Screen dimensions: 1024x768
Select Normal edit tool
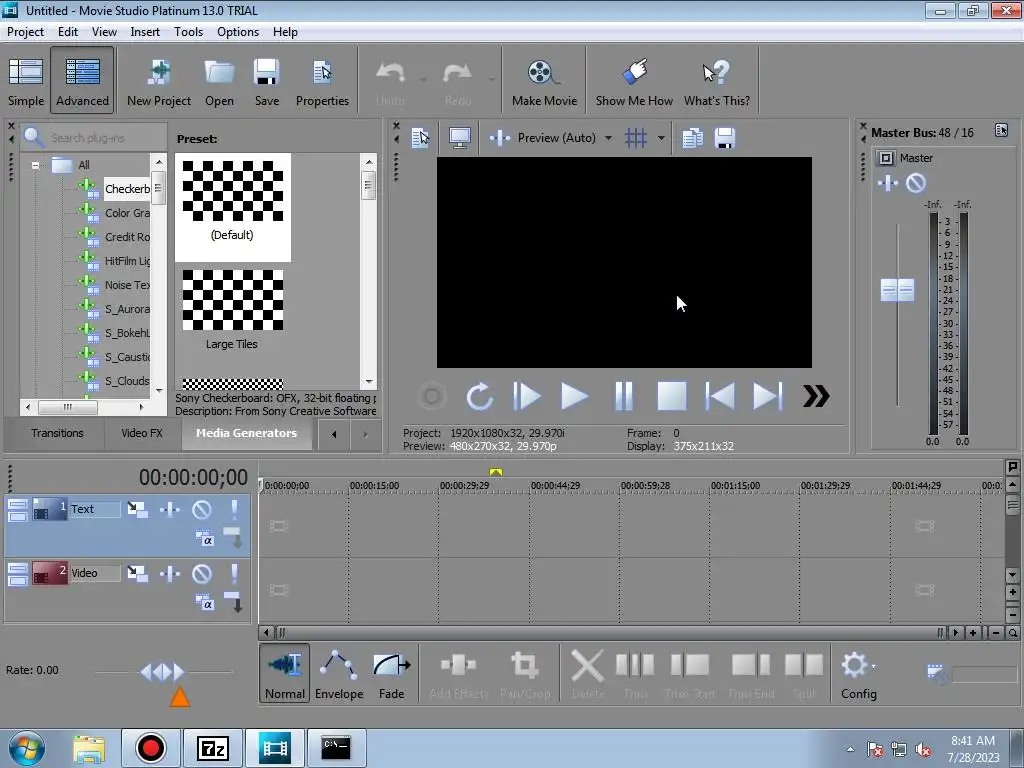coord(285,673)
